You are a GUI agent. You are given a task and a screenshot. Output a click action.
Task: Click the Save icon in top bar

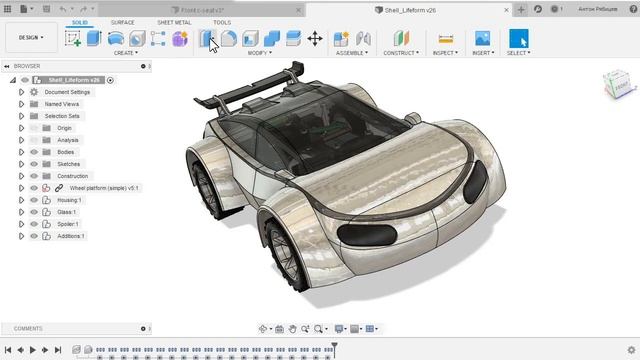47,9
